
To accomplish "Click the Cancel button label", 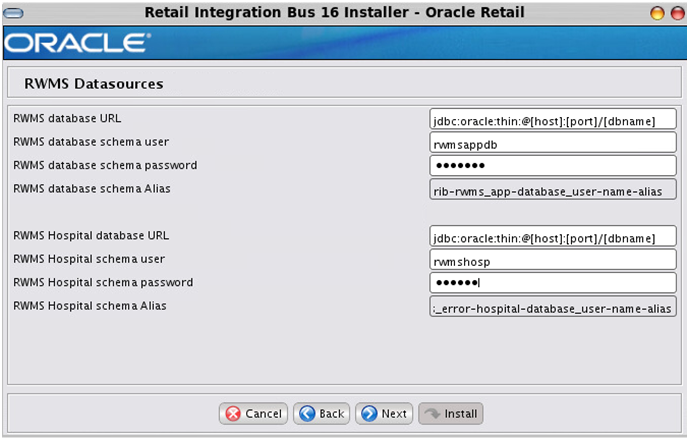I will [263, 414].
